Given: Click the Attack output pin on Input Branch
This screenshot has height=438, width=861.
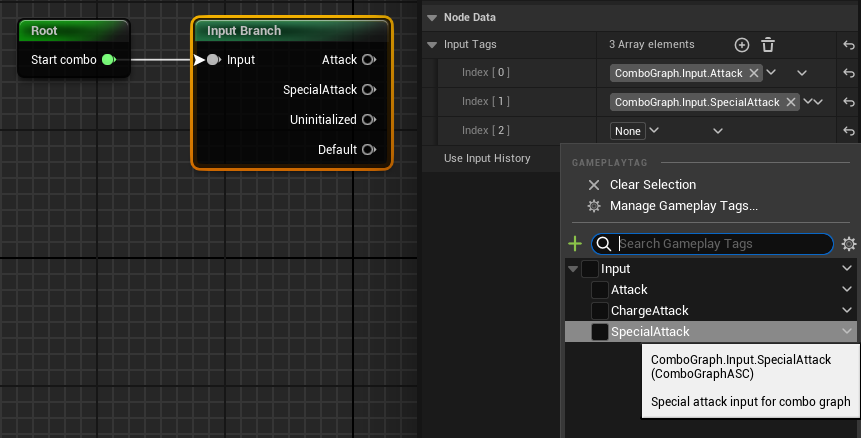Looking at the screenshot, I should (x=368, y=60).
